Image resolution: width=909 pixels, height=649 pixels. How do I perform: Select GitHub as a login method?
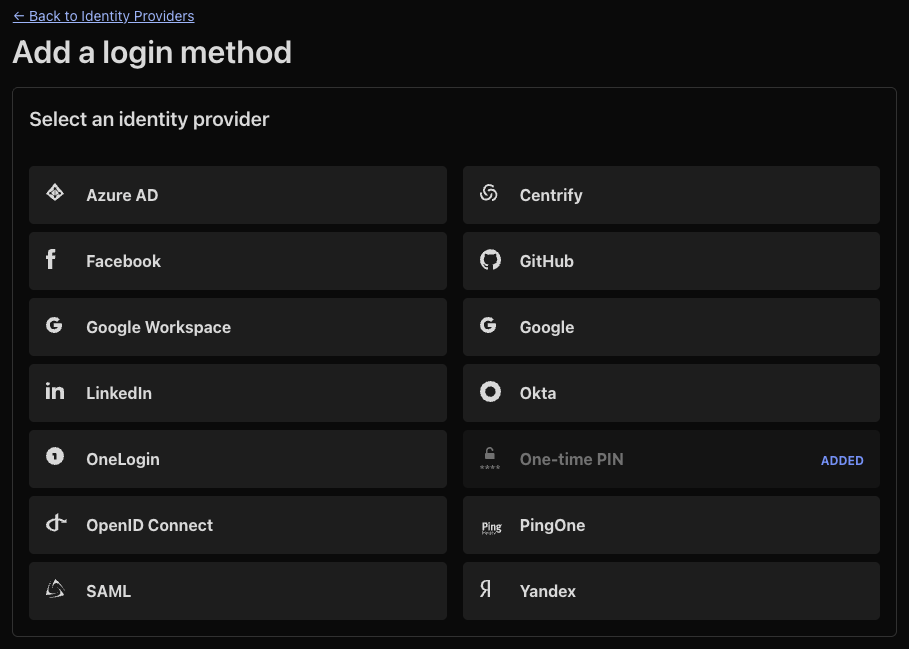[x=670, y=260]
